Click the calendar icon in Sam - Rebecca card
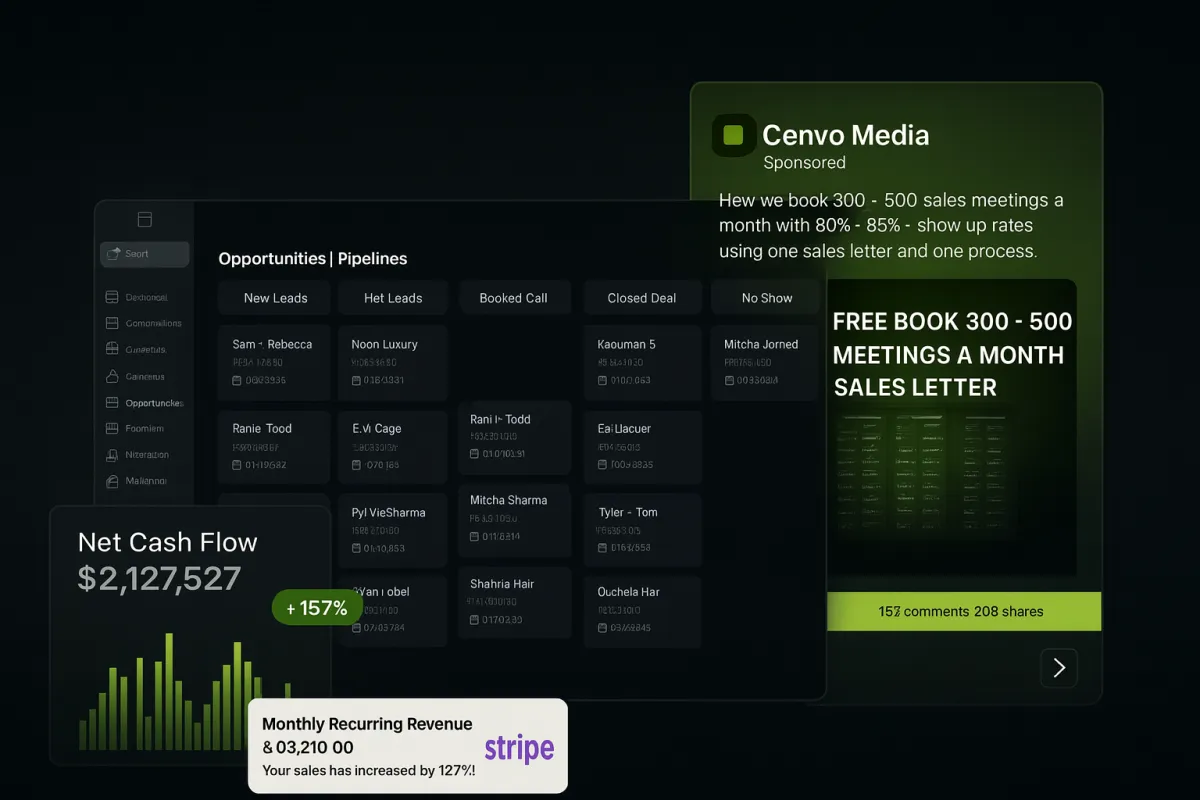Viewport: 1200px width, 800px height. (x=237, y=381)
